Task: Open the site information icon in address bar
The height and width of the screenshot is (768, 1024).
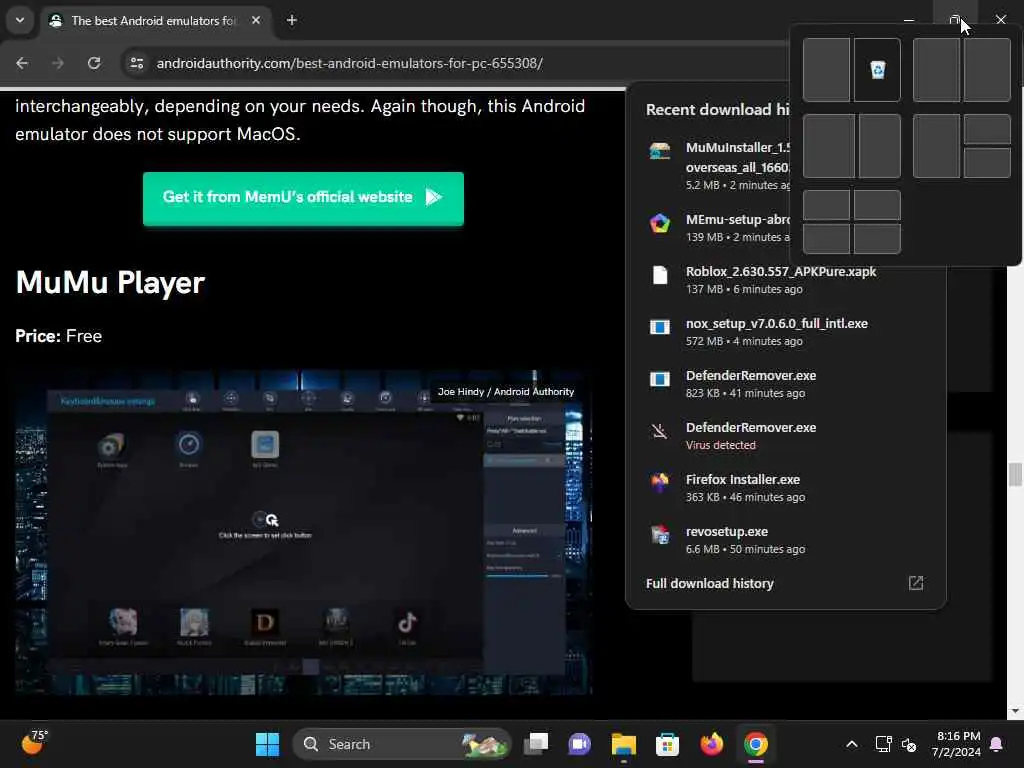Action: tap(136, 63)
